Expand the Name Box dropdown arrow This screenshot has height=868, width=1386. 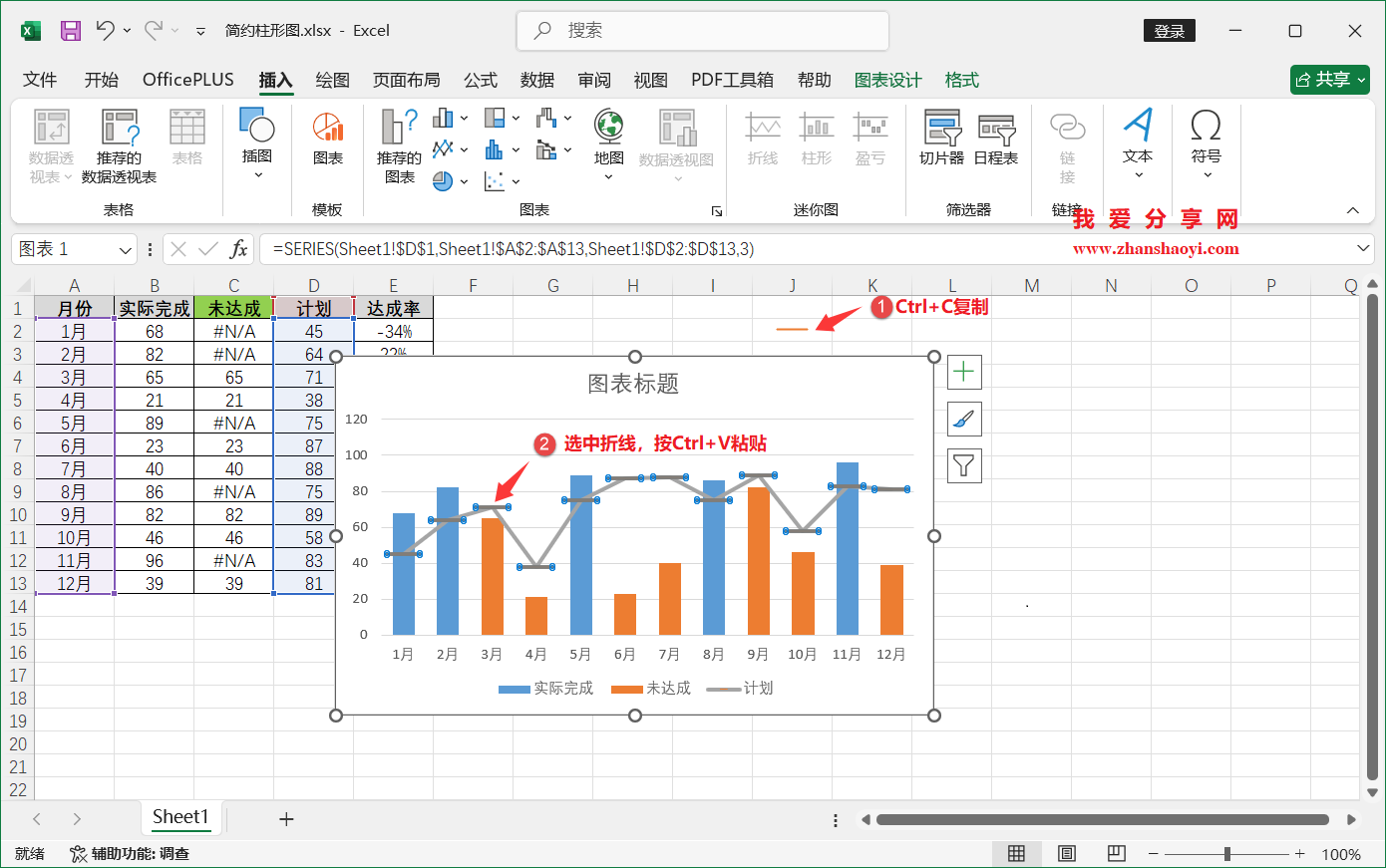pos(125,249)
